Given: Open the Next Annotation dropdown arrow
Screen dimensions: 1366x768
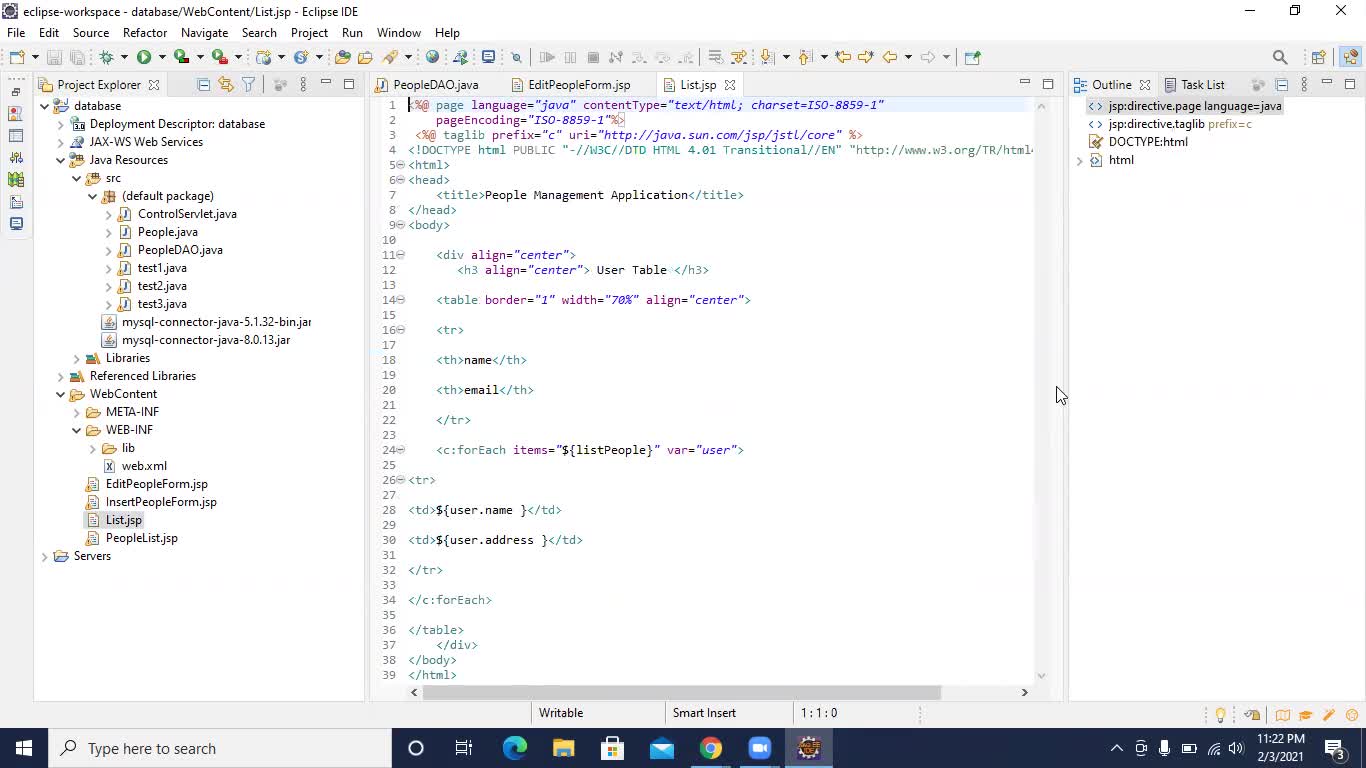Looking at the screenshot, I should [786, 57].
